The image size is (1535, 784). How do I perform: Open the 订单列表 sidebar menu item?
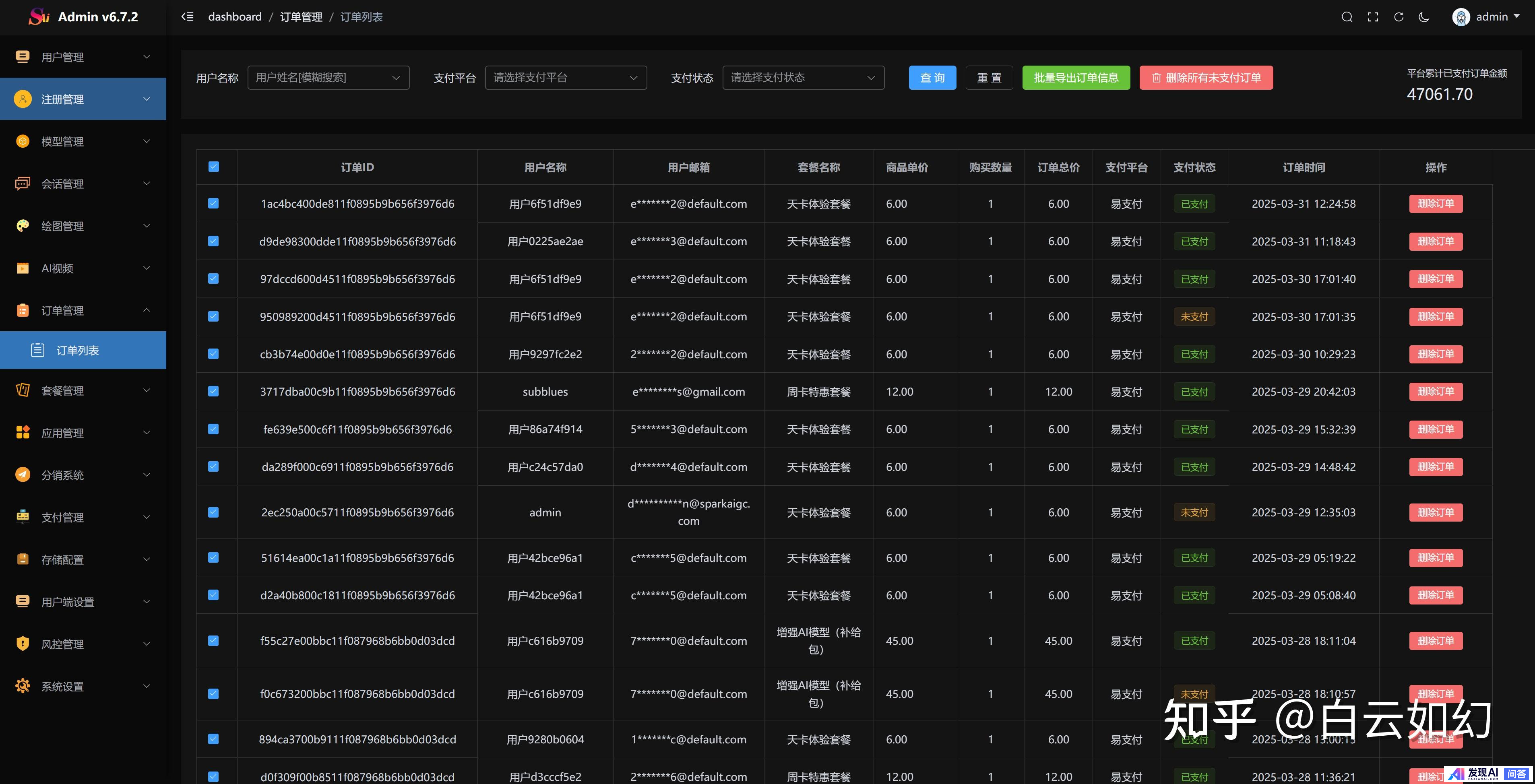(x=77, y=350)
